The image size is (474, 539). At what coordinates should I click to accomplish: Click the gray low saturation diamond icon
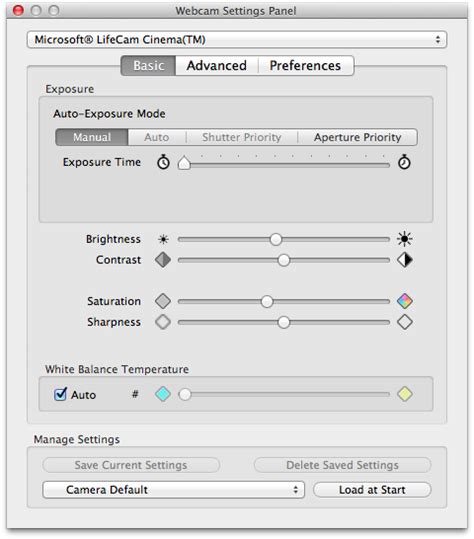click(x=163, y=301)
